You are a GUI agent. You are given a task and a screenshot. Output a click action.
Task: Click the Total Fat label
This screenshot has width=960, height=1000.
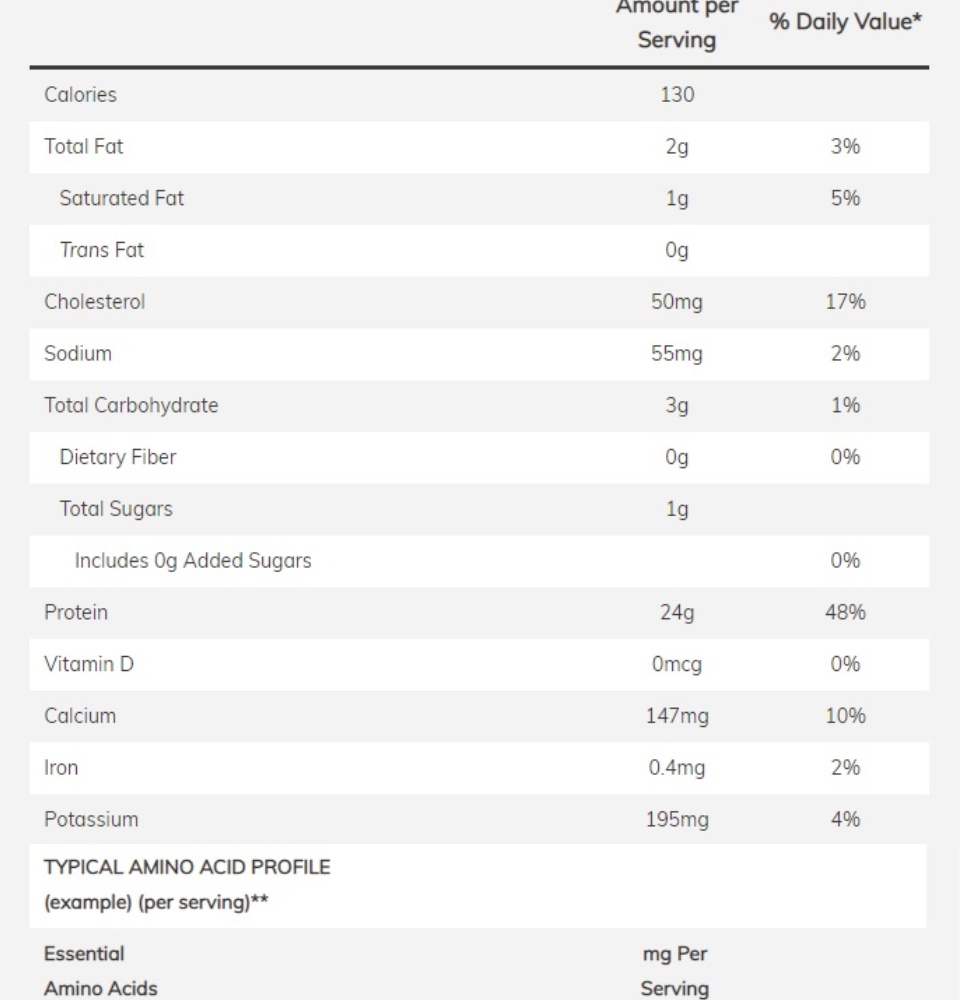click(x=84, y=146)
